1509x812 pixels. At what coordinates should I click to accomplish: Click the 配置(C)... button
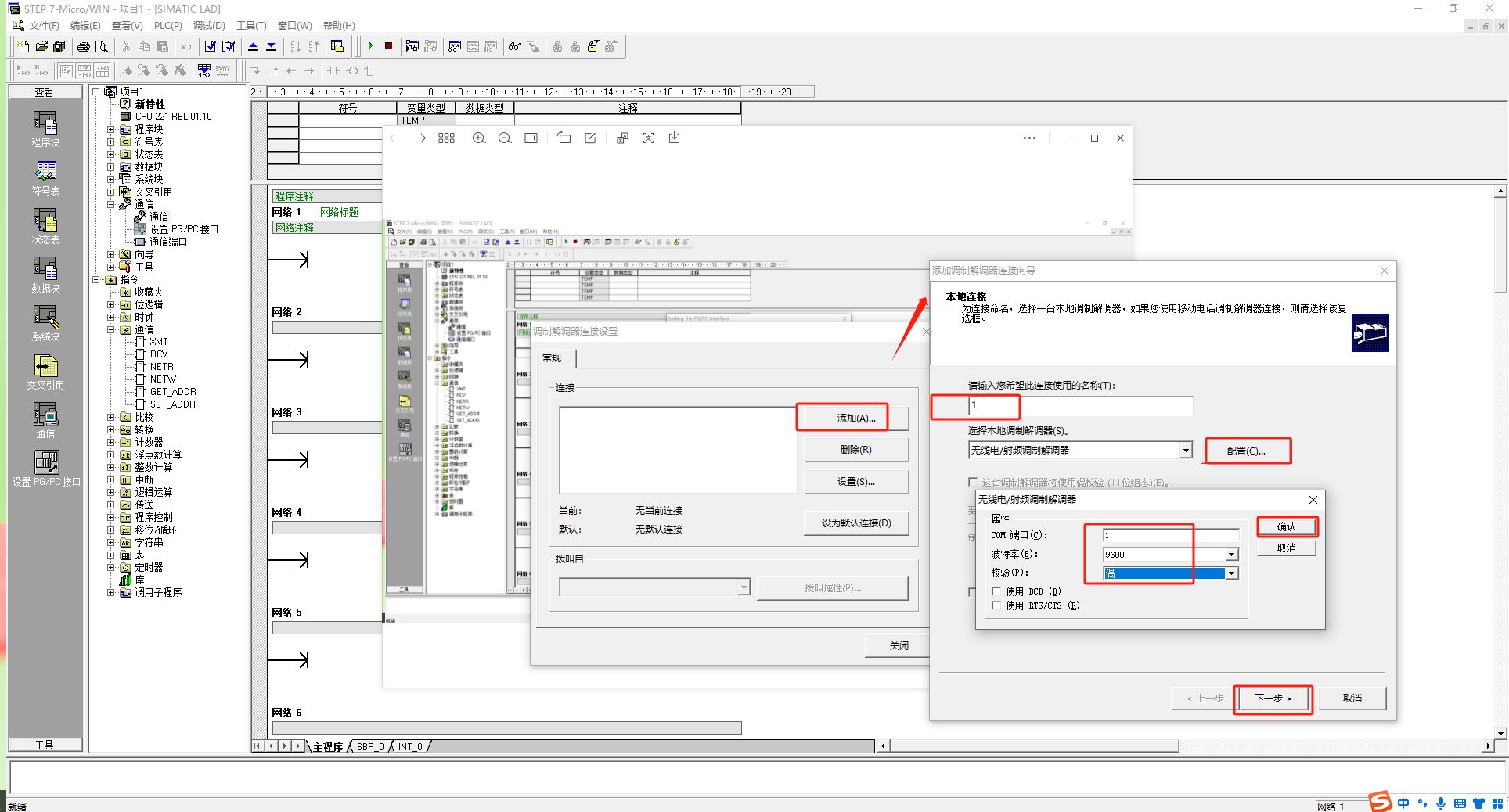tap(1246, 451)
